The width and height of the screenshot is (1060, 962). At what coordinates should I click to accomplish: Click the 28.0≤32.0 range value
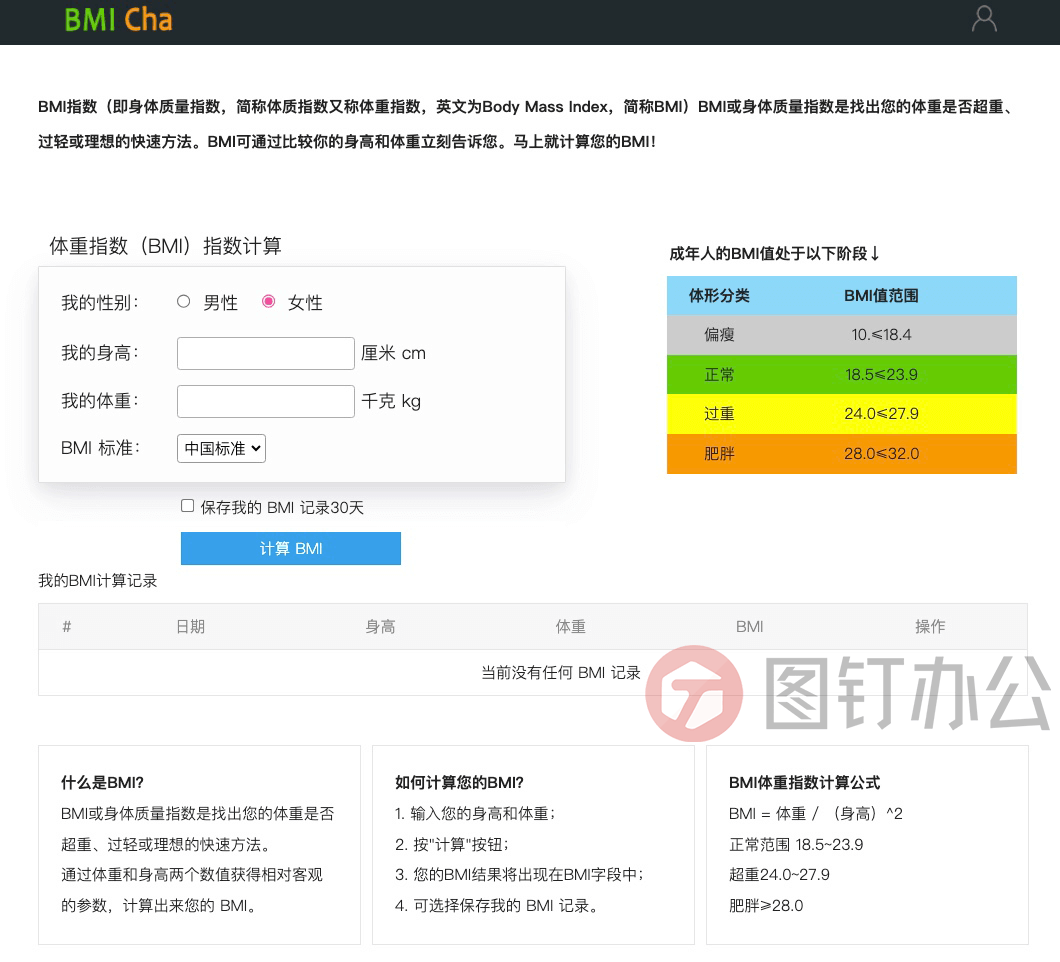coord(882,454)
